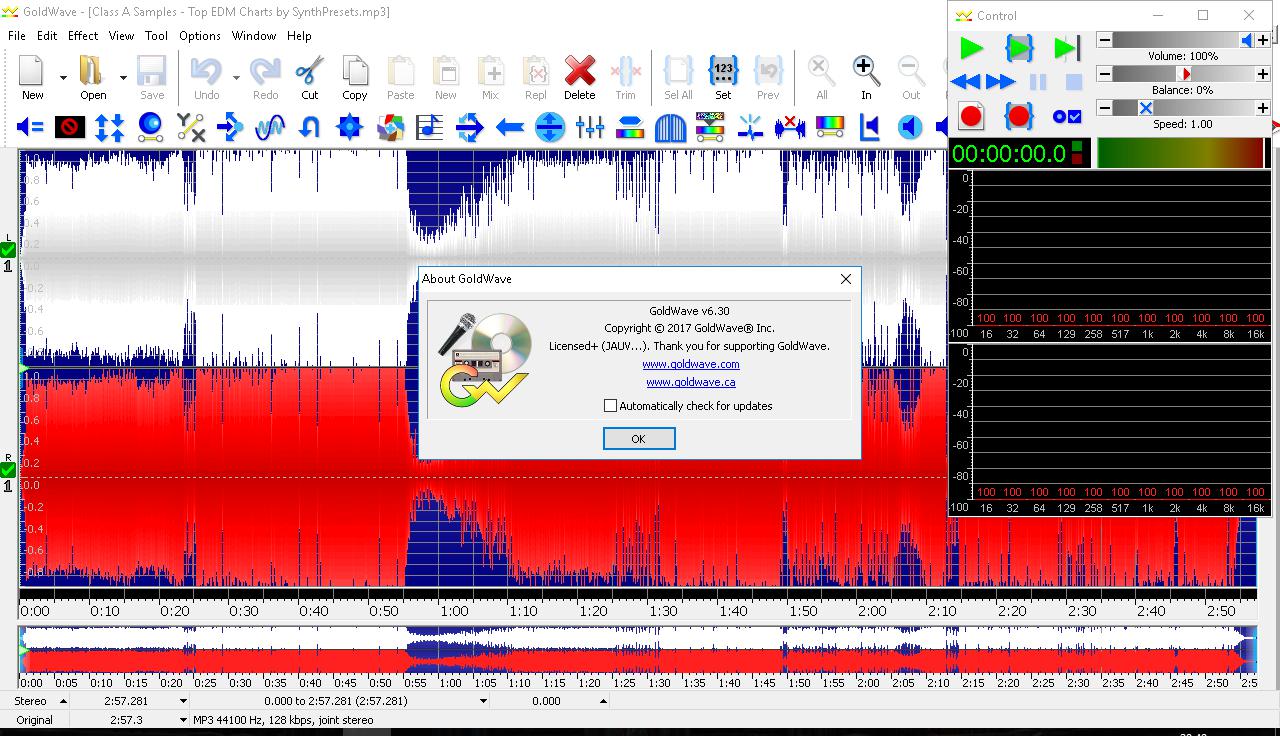Viewport: 1280px width, 736px height.
Task: Click the Balance slider minus button
Action: pos(1104,74)
